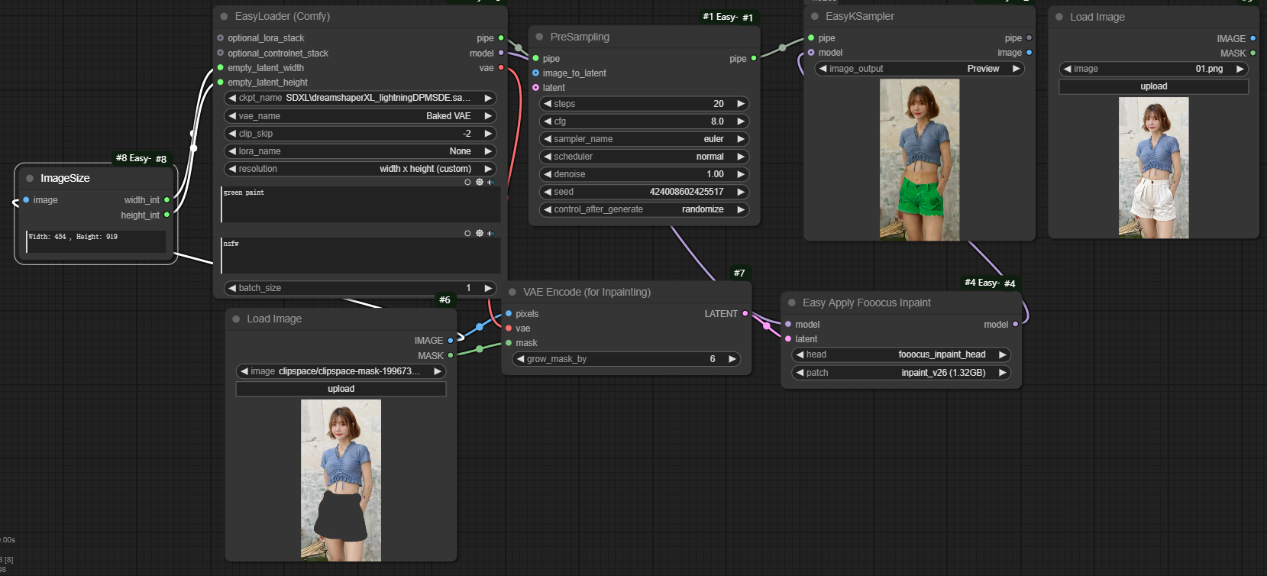
Task: Click the model output port on Fooocus Inpaint
Action: (x=1015, y=324)
